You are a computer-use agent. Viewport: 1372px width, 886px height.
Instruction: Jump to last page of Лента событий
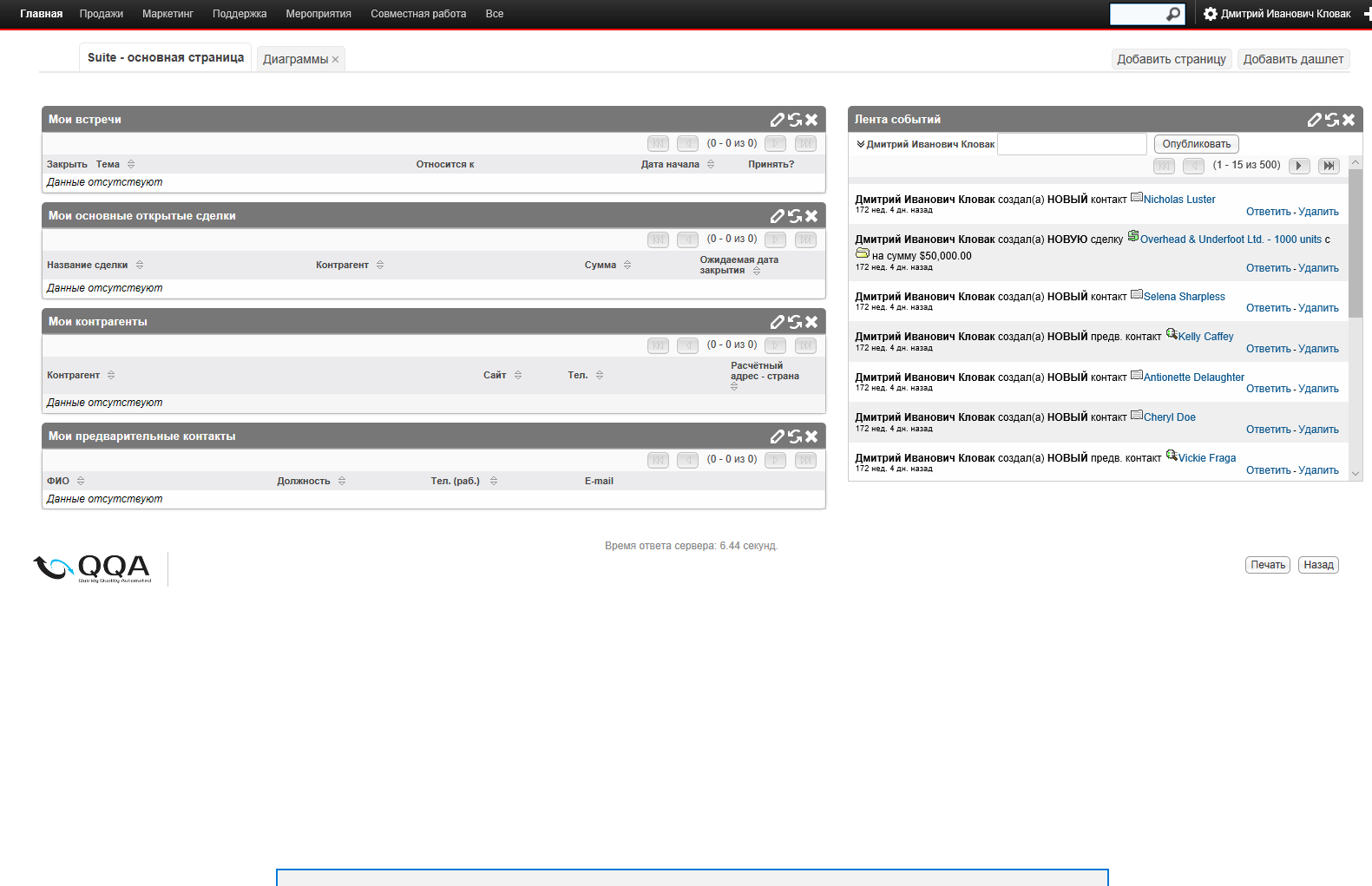1328,166
